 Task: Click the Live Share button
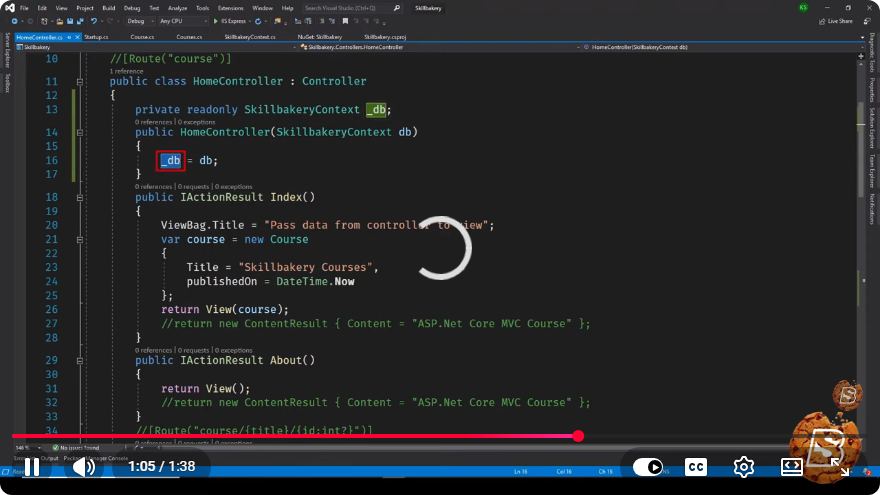click(836, 21)
